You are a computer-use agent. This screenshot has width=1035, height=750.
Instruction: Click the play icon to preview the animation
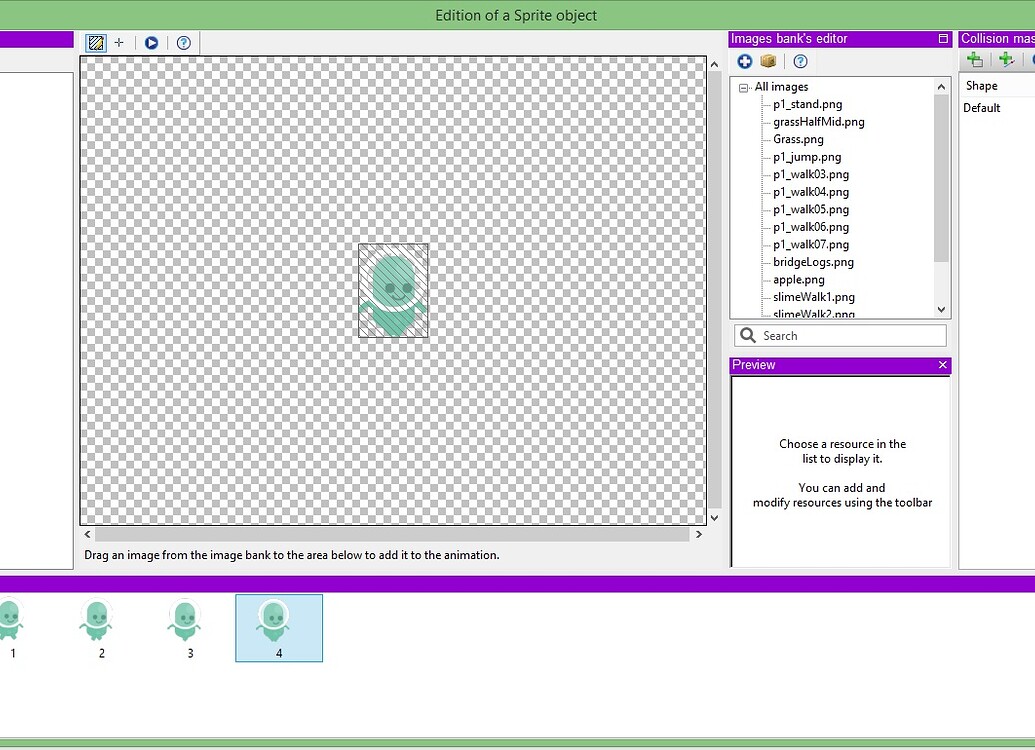pos(151,43)
